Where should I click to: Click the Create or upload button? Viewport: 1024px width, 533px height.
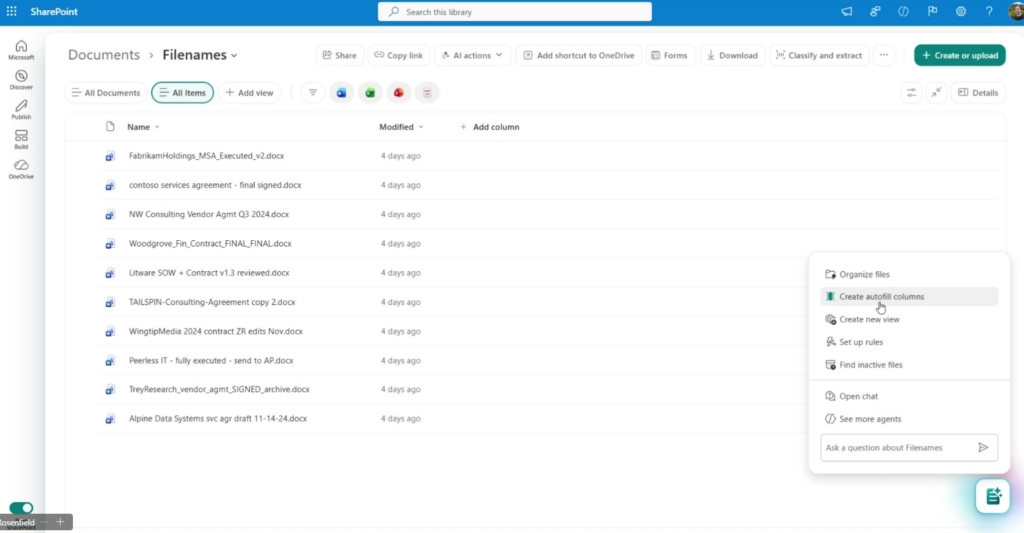click(x=959, y=56)
